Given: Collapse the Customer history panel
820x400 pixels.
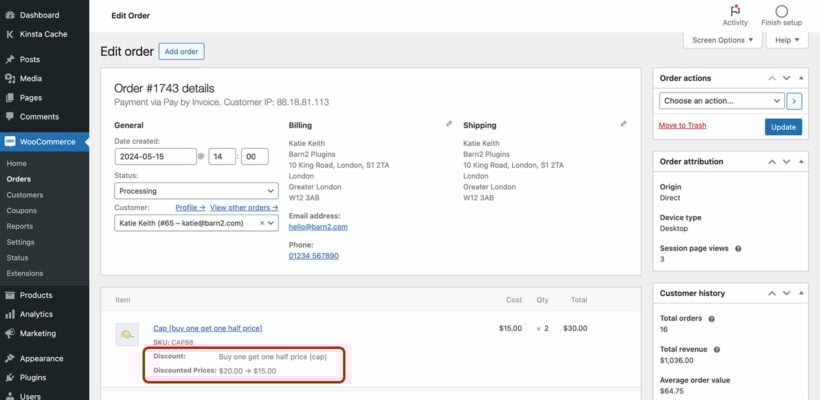Looking at the screenshot, I should pos(801,293).
